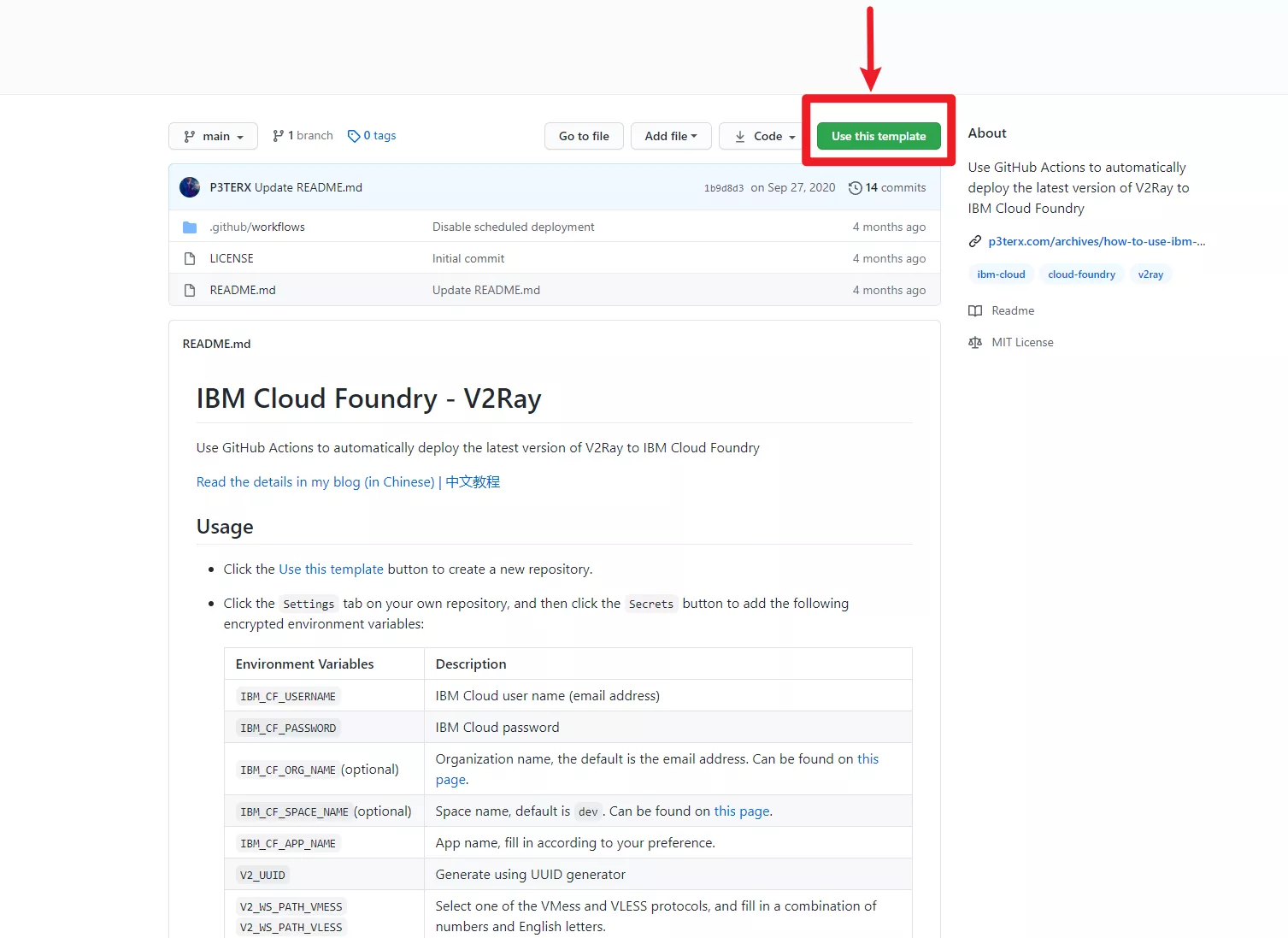Click the download icon in Code button
Viewport: 1288px width, 938px height.
tap(740, 136)
